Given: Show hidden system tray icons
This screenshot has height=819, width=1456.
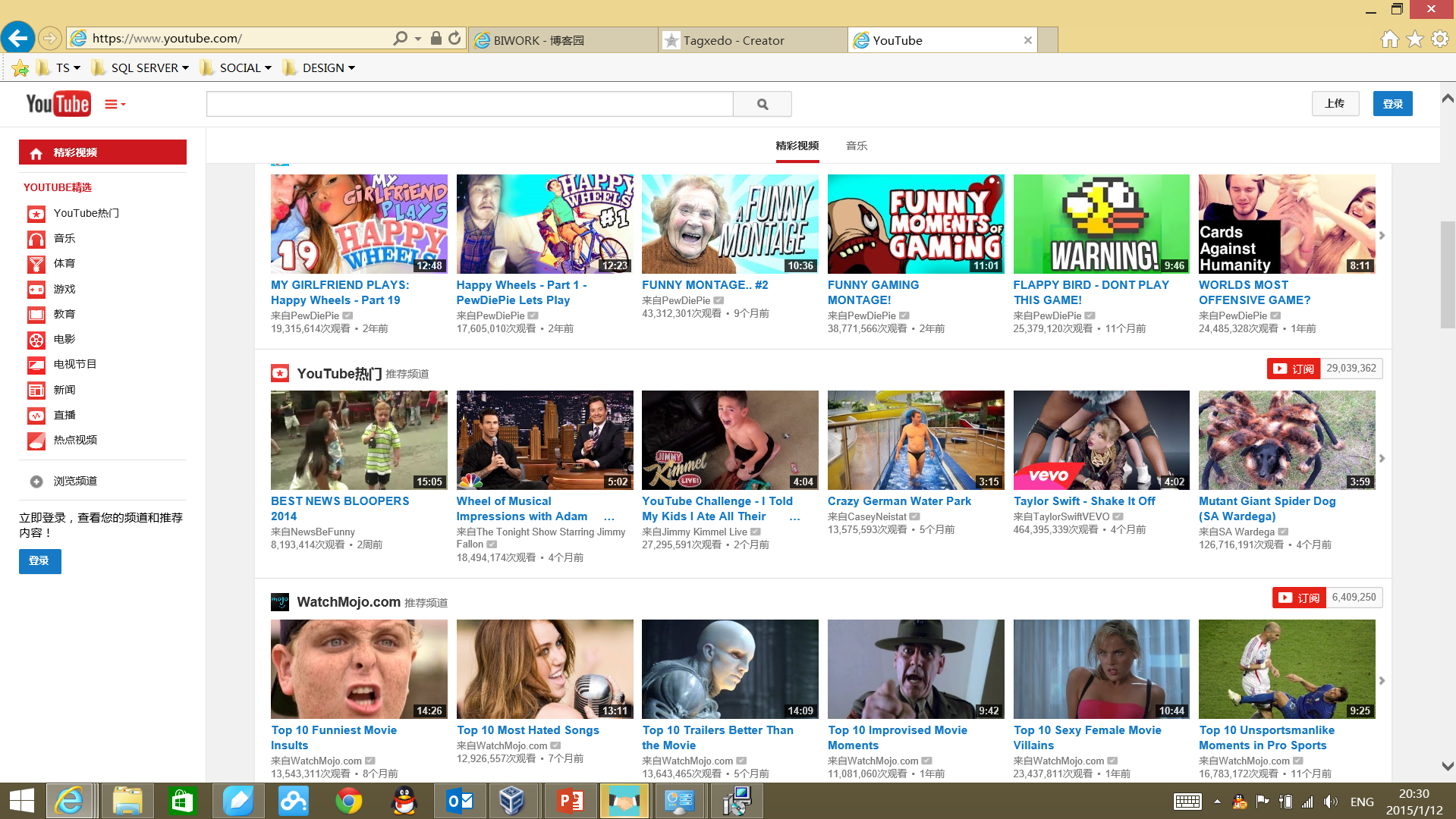Looking at the screenshot, I should [x=1217, y=802].
